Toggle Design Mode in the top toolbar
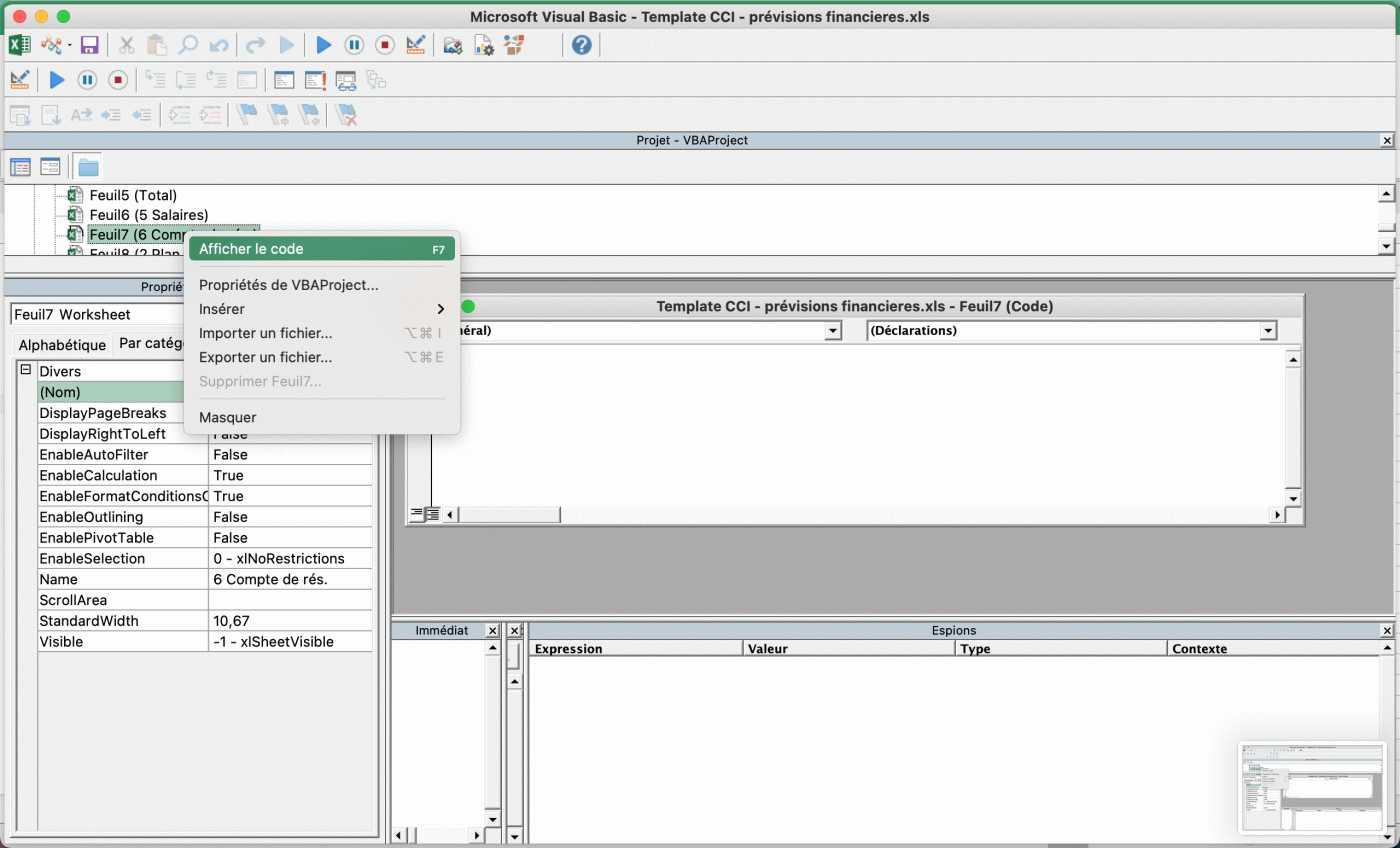This screenshot has width=1400, height=848. coord(416,45)
